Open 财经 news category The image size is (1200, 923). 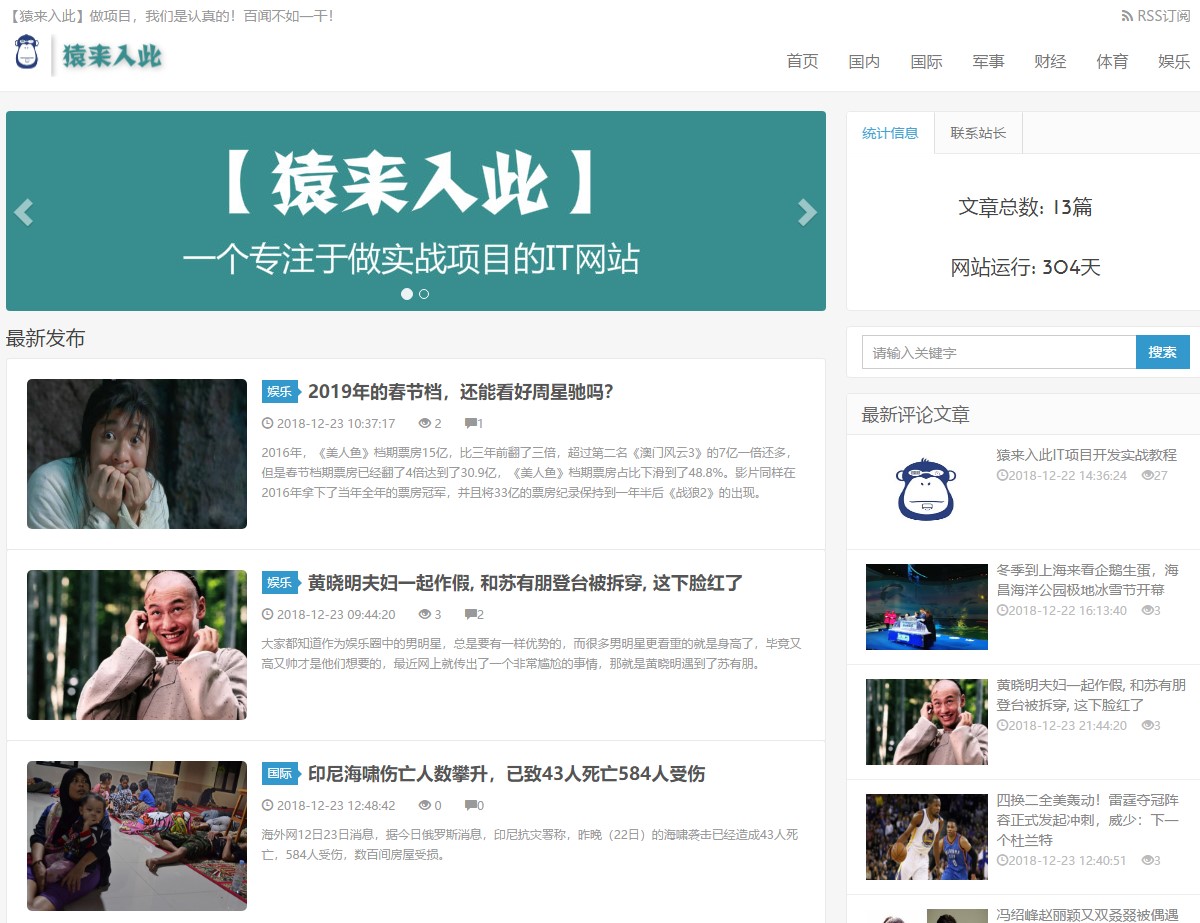pyautogui.click(x=1050, y=61)
